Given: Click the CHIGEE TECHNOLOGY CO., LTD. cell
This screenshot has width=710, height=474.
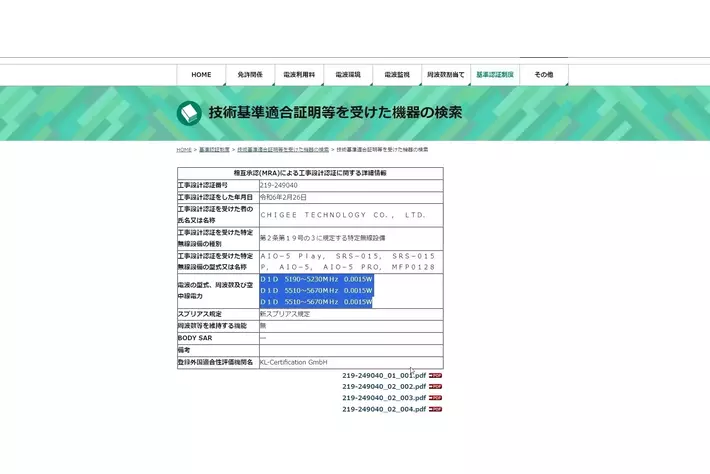Looking at the screenshot, I should click(343, 215).
